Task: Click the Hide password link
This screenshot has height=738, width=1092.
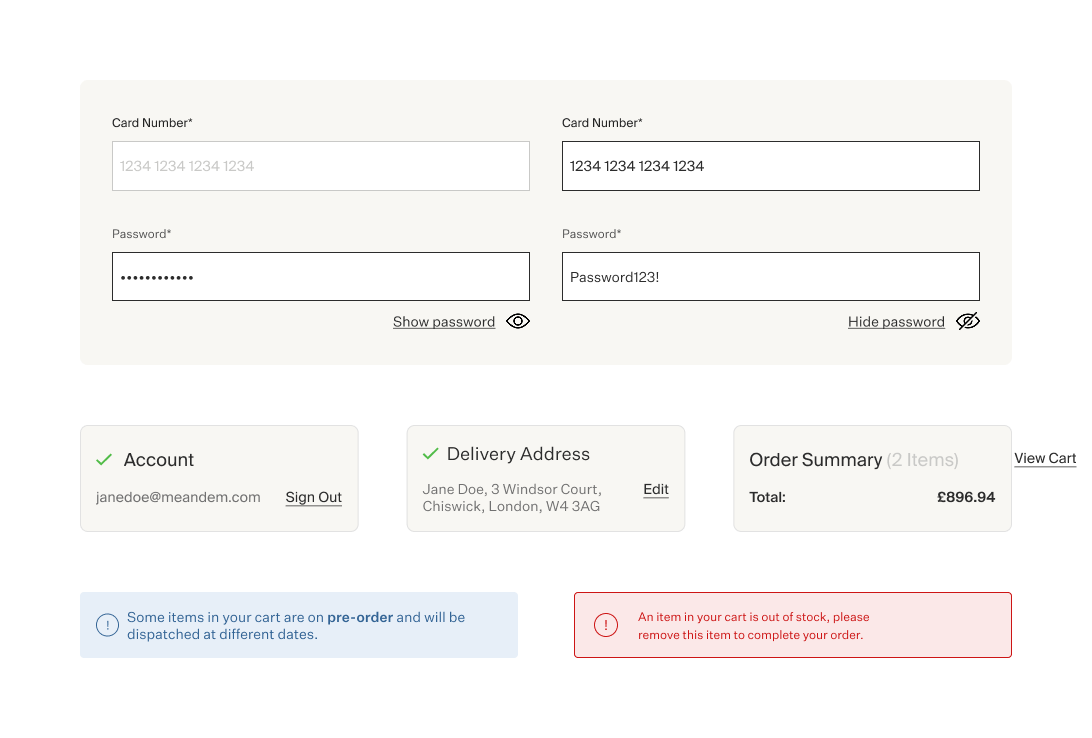Action: [896, 322]
